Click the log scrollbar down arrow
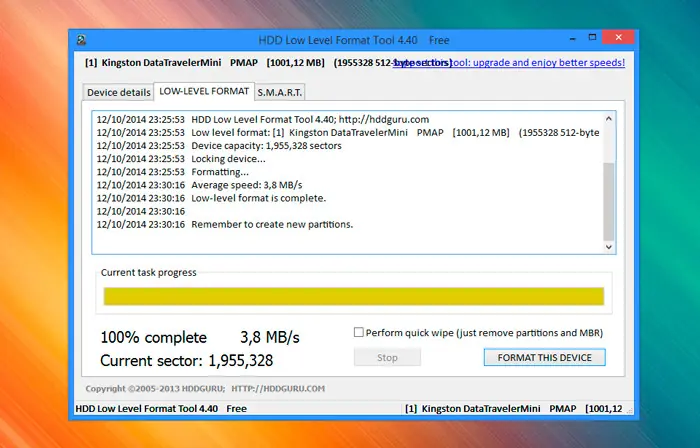 click(608, 247)
